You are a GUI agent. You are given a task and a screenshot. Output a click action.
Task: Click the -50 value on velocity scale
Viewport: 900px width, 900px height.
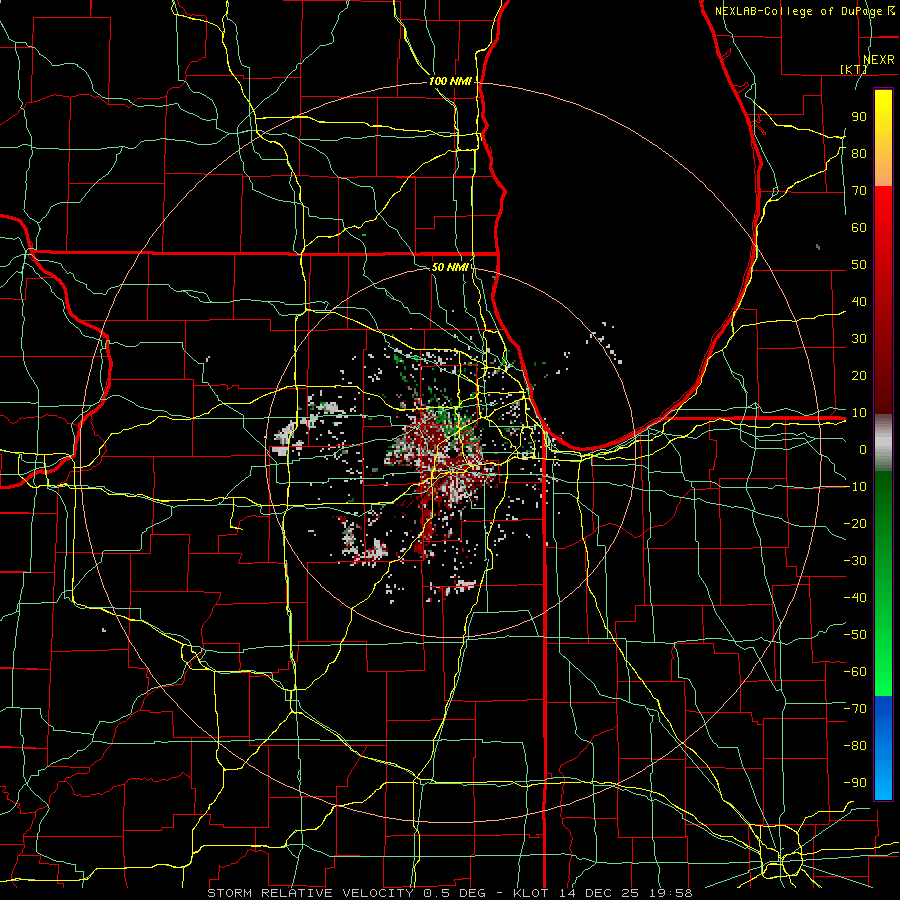pyautogui.click(x=855, y=635)
